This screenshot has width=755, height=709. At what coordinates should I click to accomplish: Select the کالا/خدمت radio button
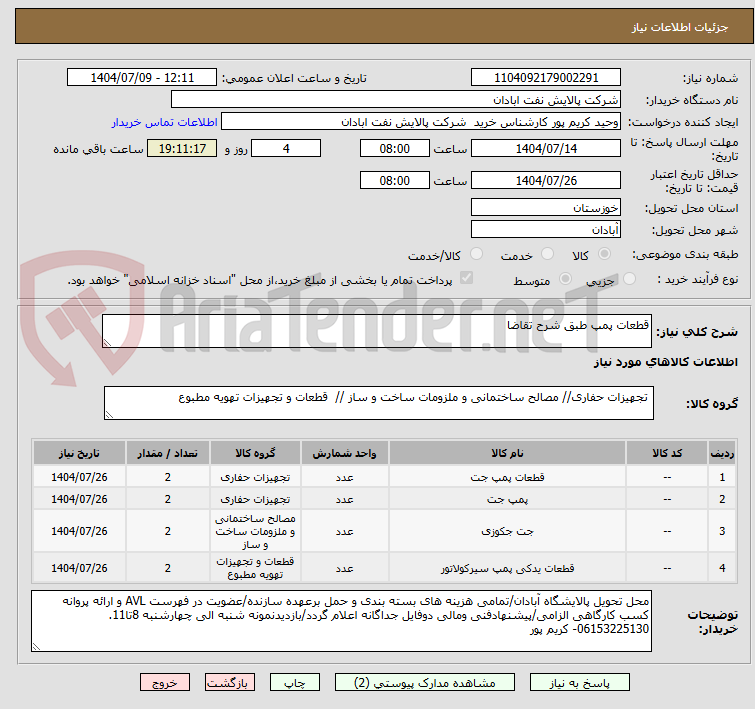click(476, 254)
